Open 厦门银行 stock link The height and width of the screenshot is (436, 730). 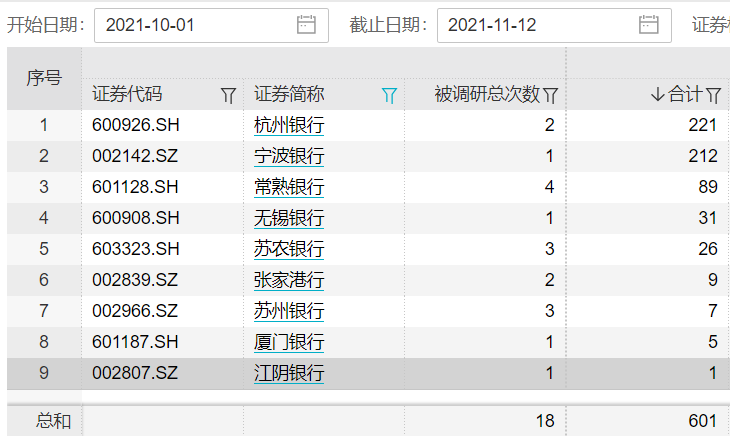point(289,343)
